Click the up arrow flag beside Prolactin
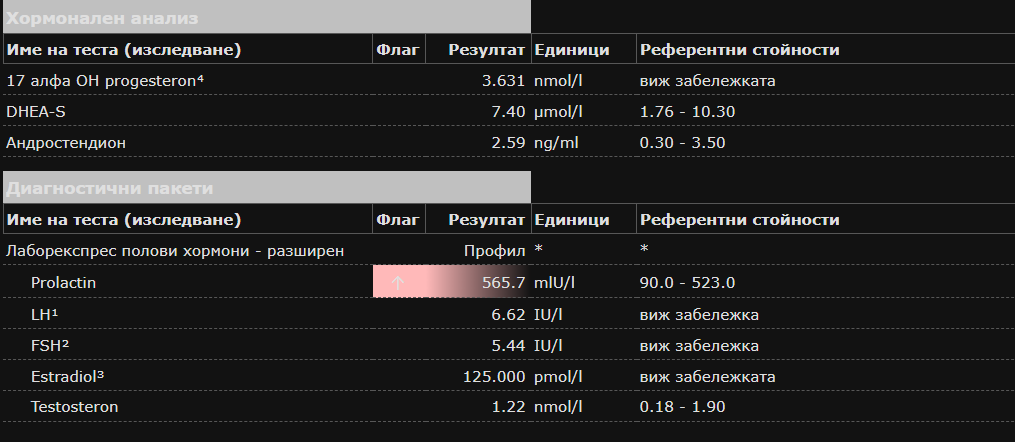Viewport: 1015px width, 442px height. click(x=397, y=283)
